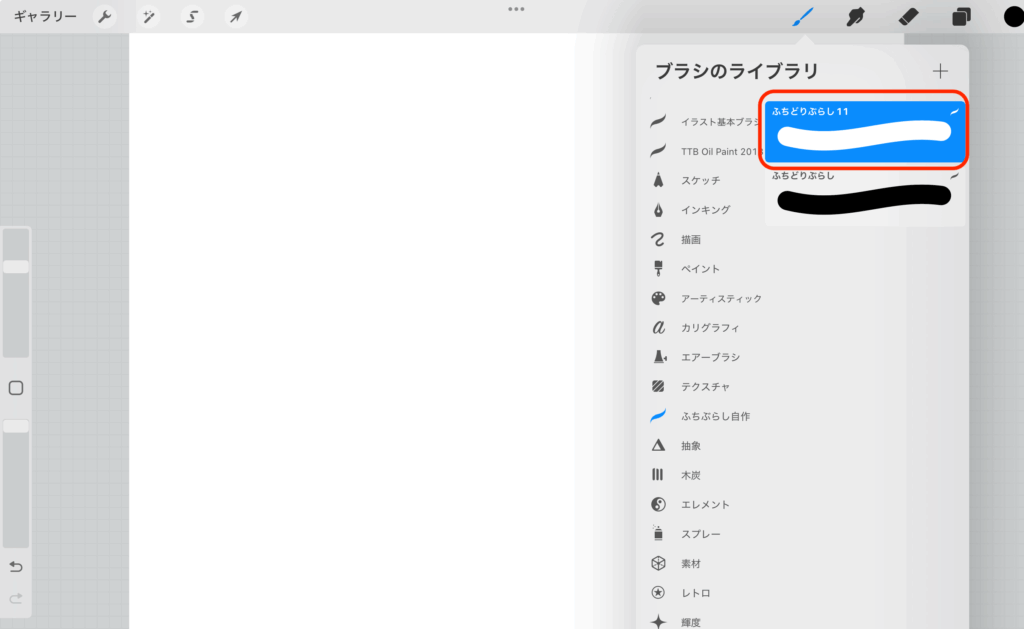Open the Adjustments magic wand menu
1024x629 pixels.
[148, 16]
